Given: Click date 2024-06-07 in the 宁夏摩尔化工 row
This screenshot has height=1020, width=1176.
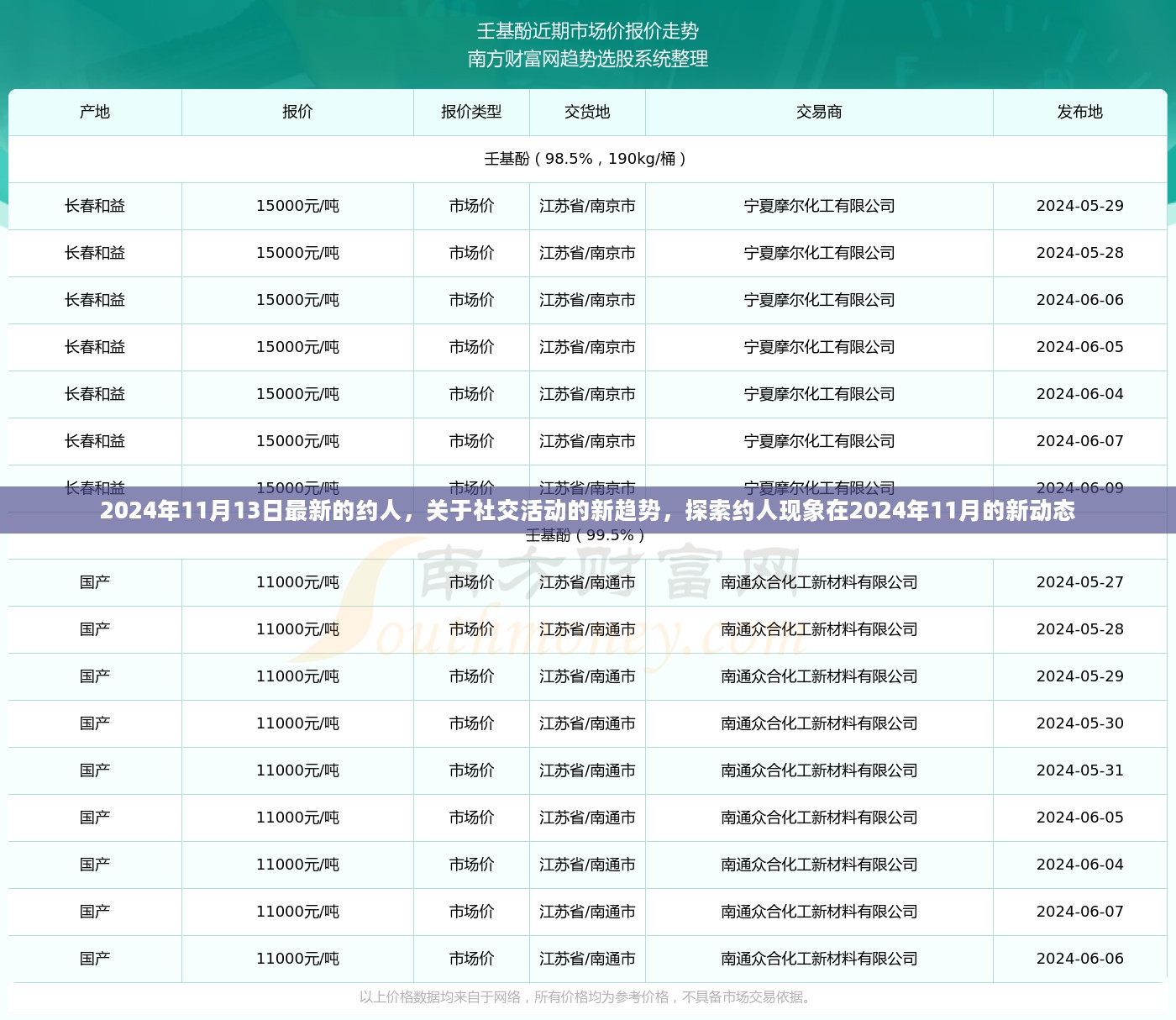Looking at the screenshot, I should pyautogui.click(x=1079, y=441).
